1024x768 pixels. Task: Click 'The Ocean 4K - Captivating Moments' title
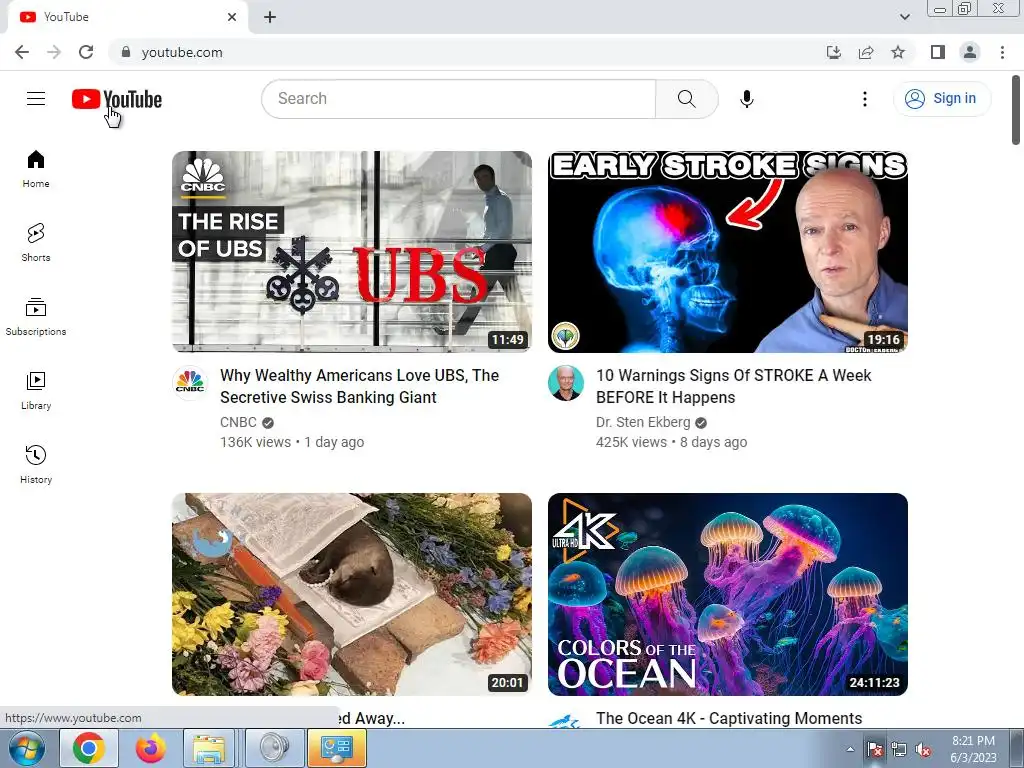point(729,718)
